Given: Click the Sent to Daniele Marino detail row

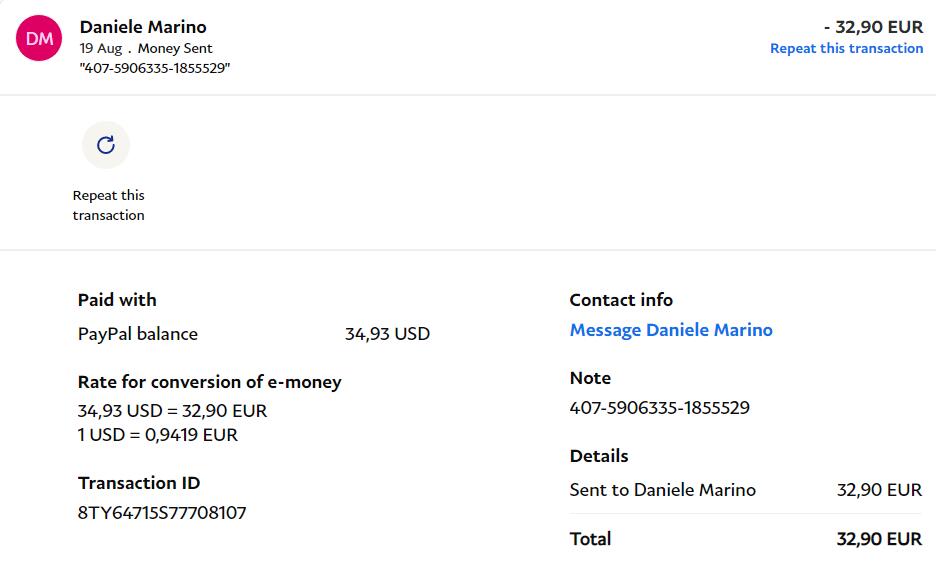Looking at the screenshot, I should tap(663, 490).
